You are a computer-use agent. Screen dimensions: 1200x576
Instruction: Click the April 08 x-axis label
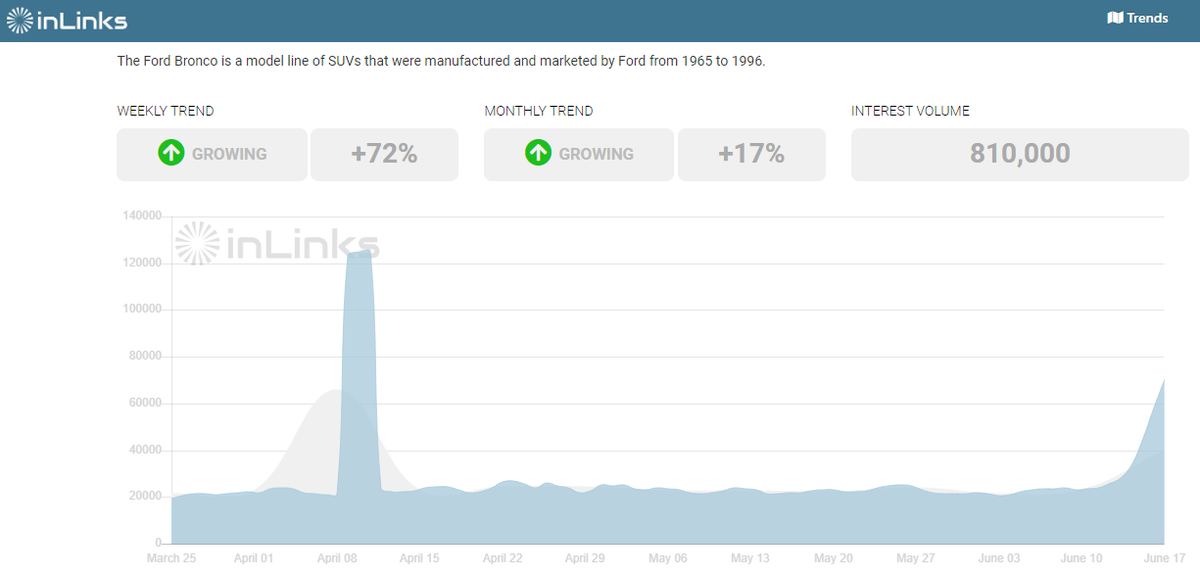(337, 558)
